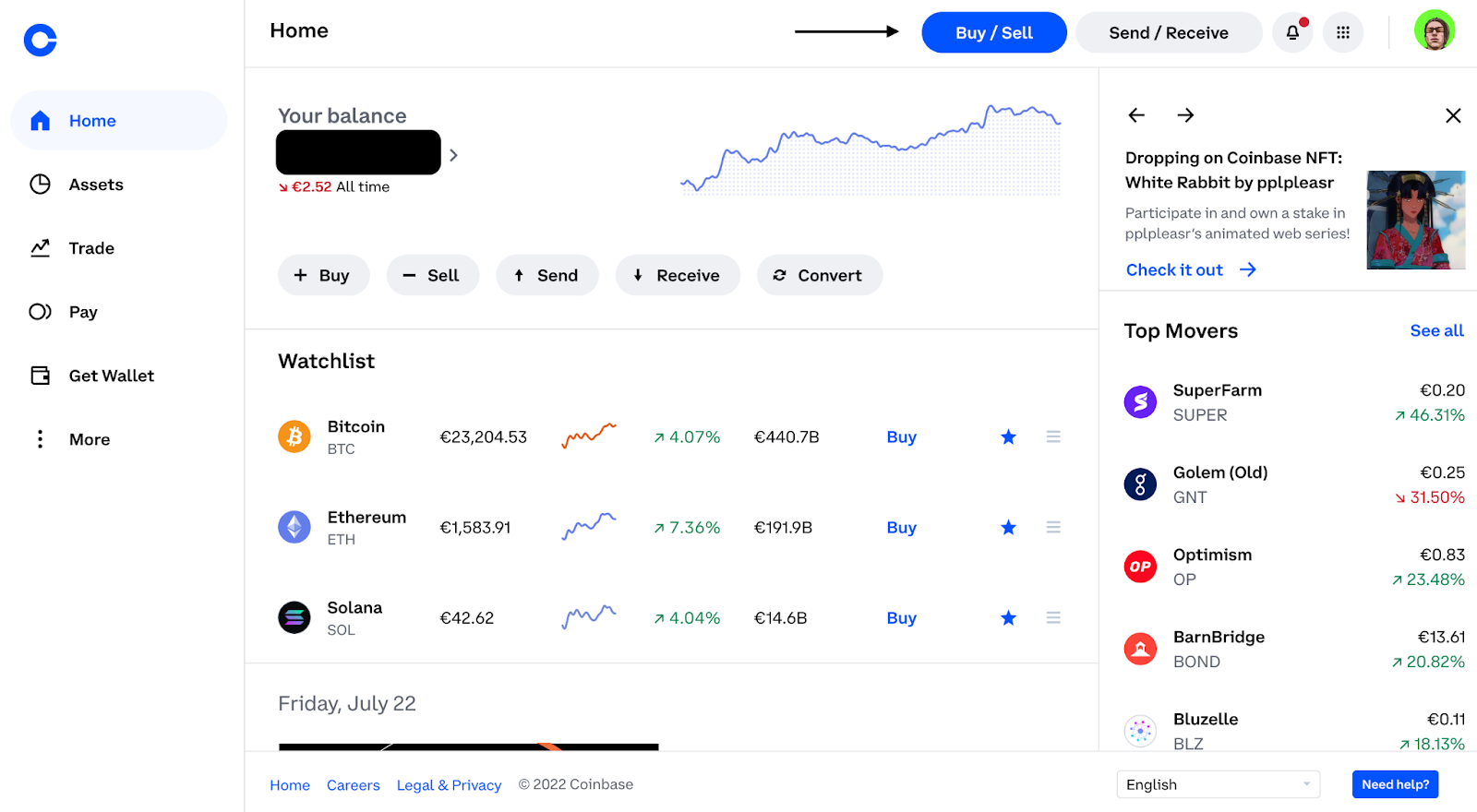Unstar Solana from watchlist

pyautogui.click(x=1008, y=617)
